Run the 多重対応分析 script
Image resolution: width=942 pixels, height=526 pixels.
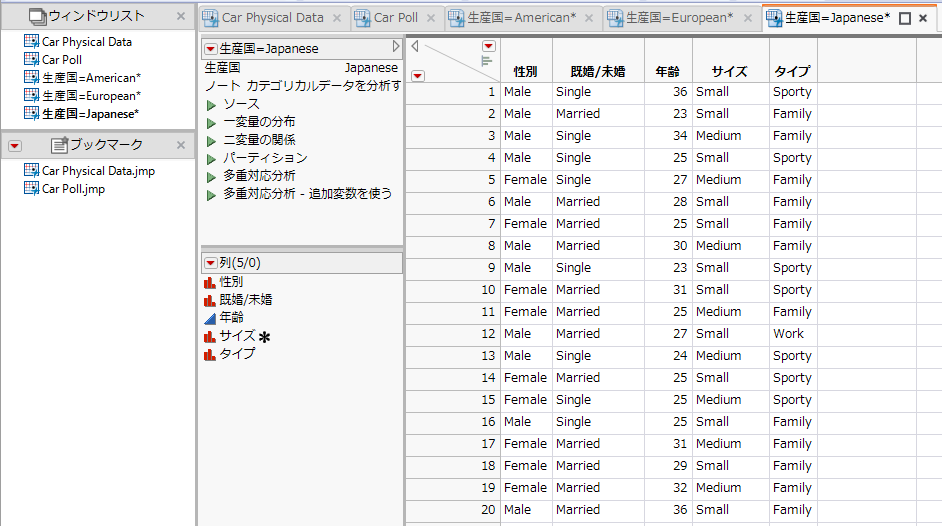pos(211,178)
